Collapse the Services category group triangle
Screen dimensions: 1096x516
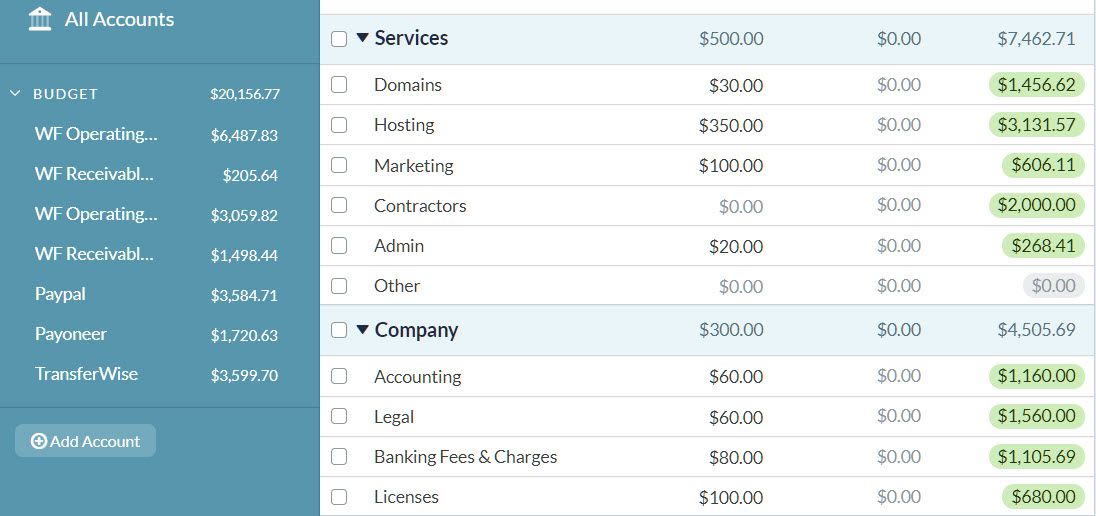(x=362, y=38)
